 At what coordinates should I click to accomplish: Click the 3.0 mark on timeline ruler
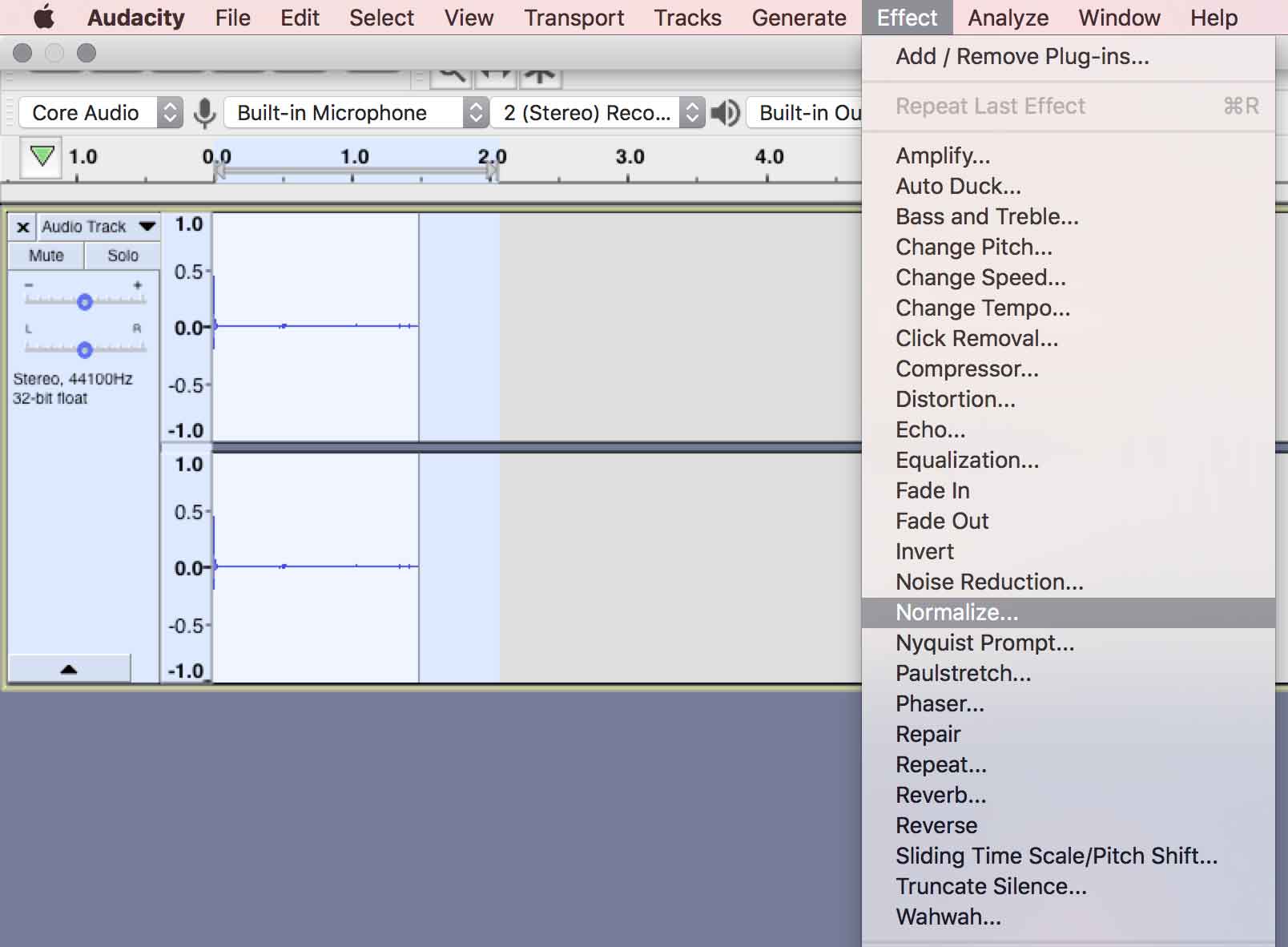click(x=630, y=157)
